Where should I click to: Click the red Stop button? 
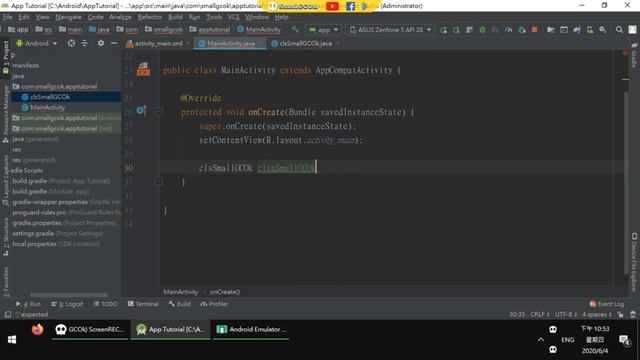click(x=534, y=30)
